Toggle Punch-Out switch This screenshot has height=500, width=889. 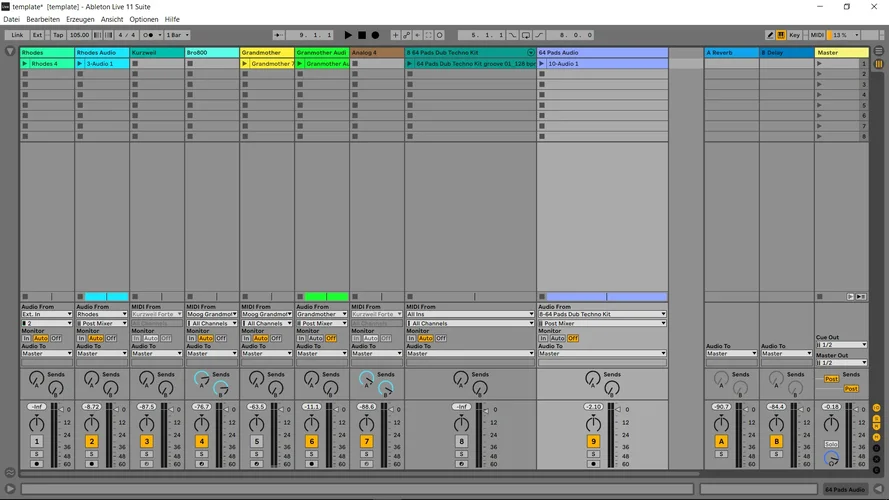click(539, 35)
